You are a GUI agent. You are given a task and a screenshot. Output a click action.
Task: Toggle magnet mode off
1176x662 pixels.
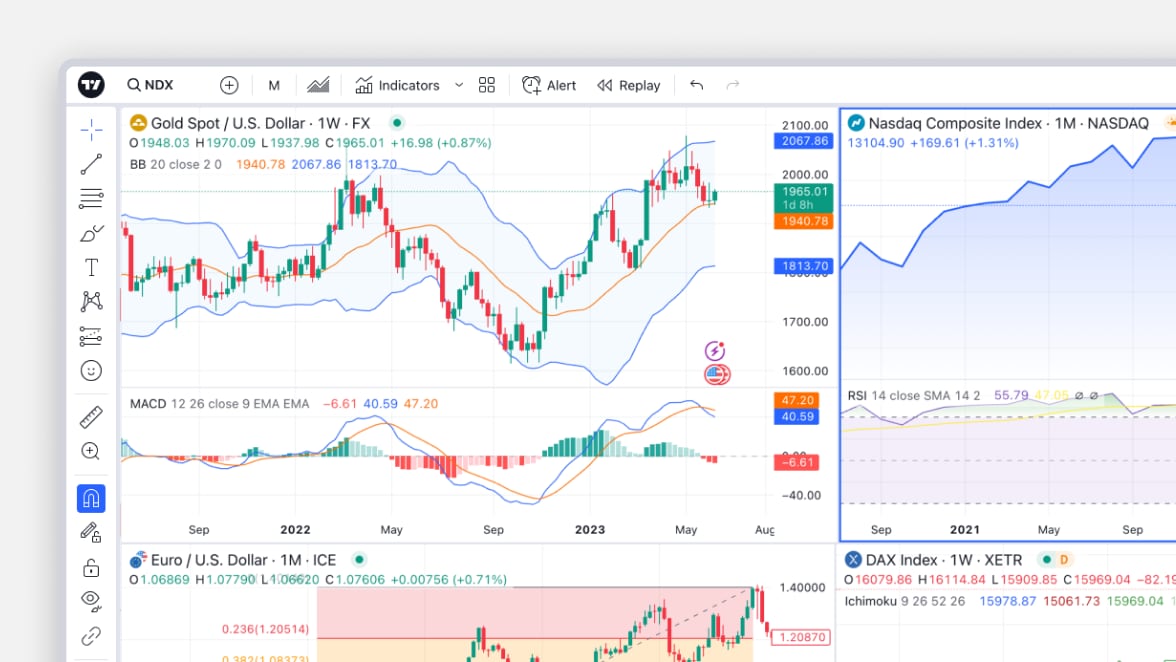[91, 497]
